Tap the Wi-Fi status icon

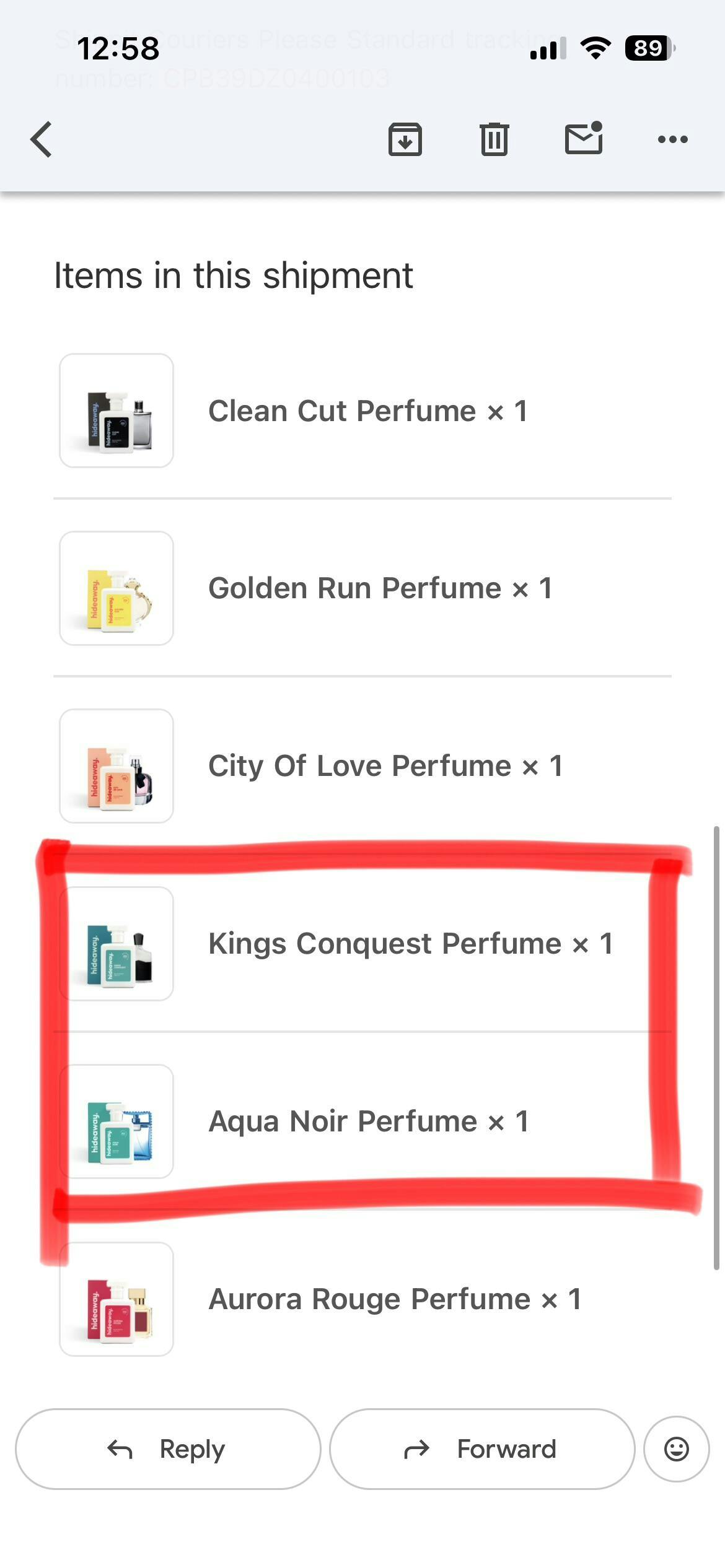[x=595, y=48]
